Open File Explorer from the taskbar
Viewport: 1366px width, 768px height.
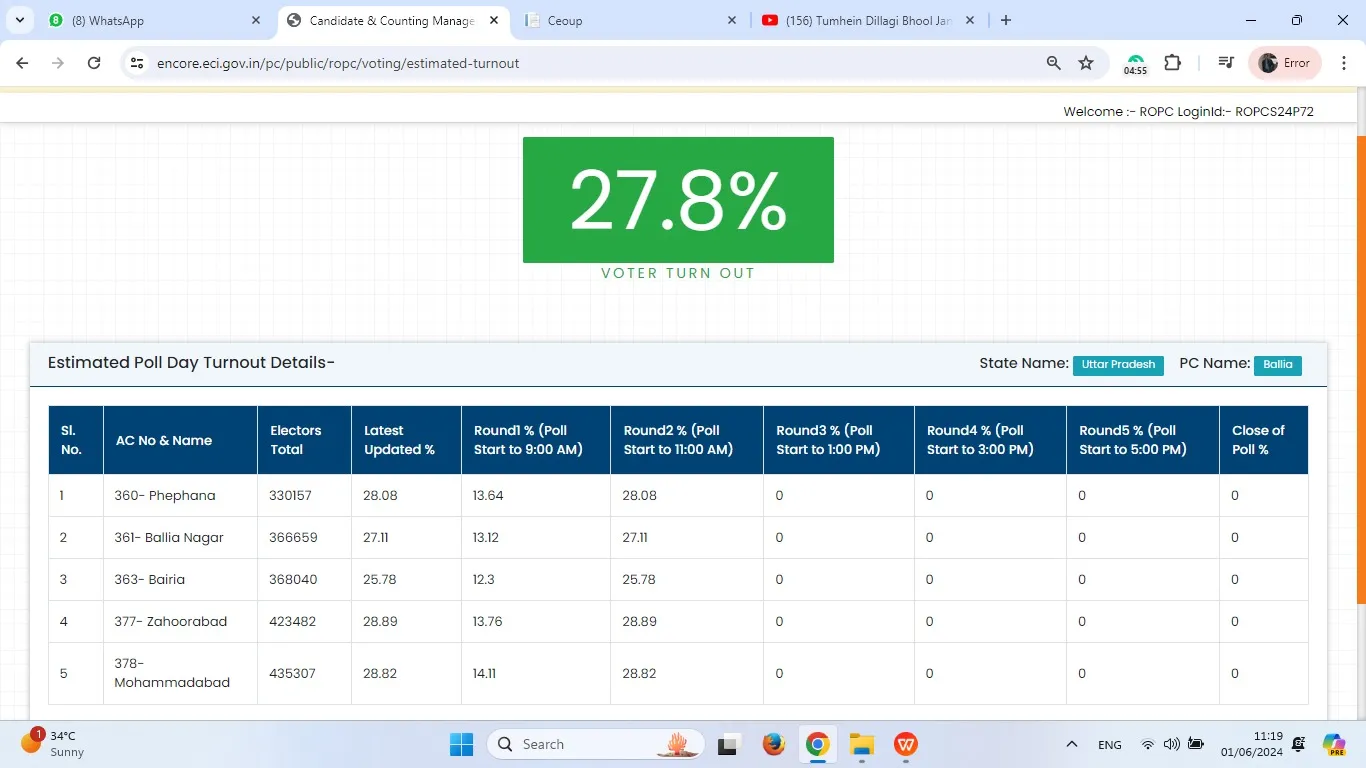(862, 744)
